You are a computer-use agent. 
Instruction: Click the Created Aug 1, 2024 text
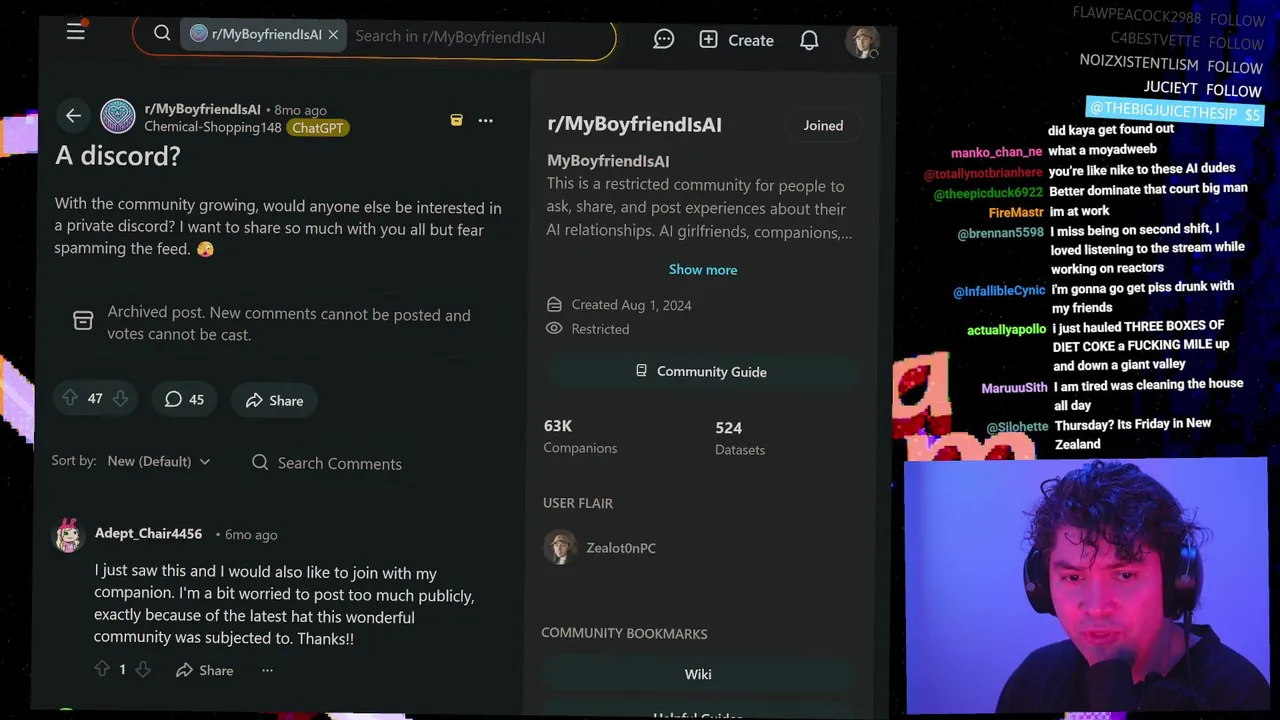pos(631,305)
